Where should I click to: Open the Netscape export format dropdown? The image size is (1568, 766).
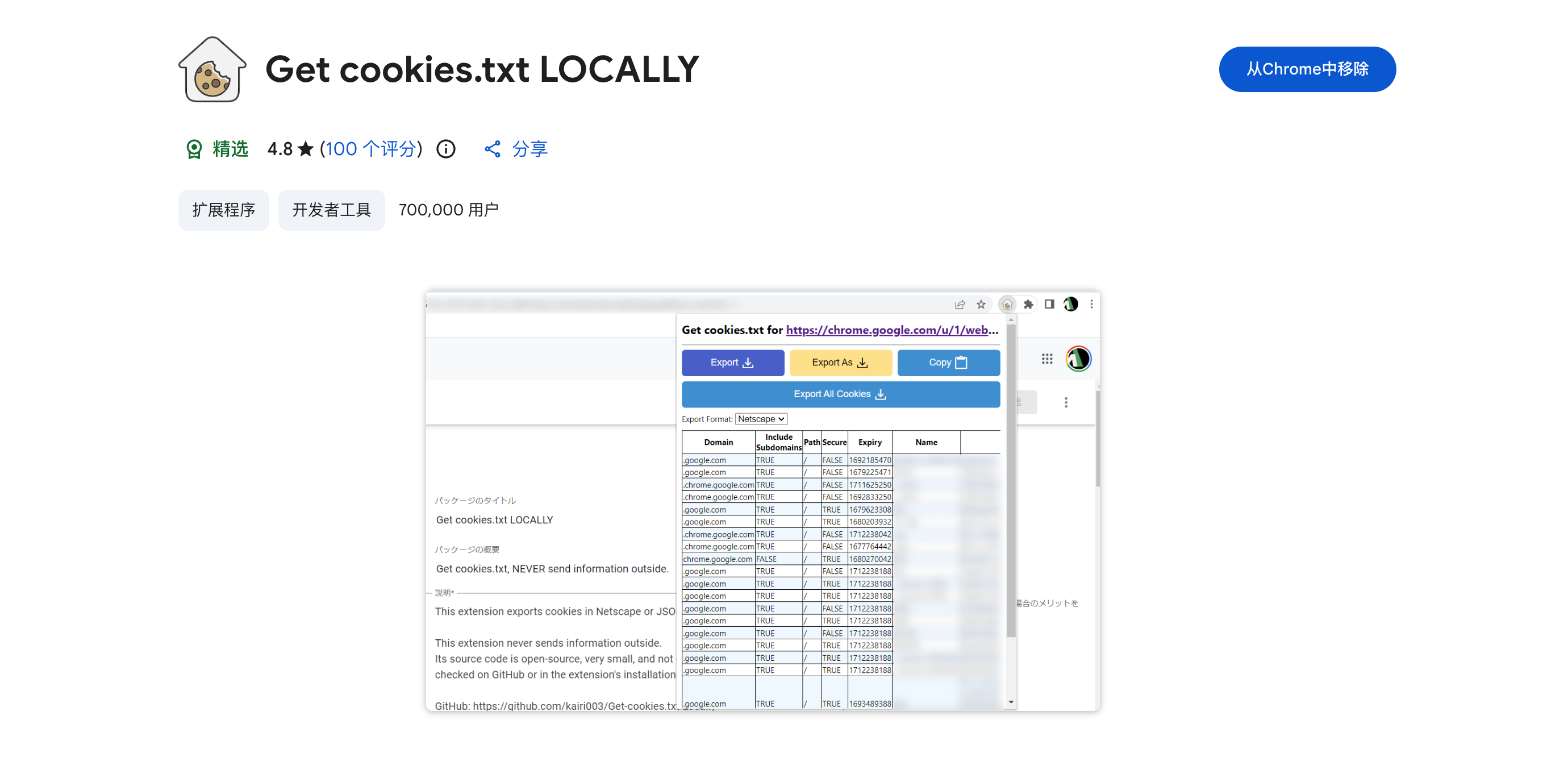click(761, 419)
